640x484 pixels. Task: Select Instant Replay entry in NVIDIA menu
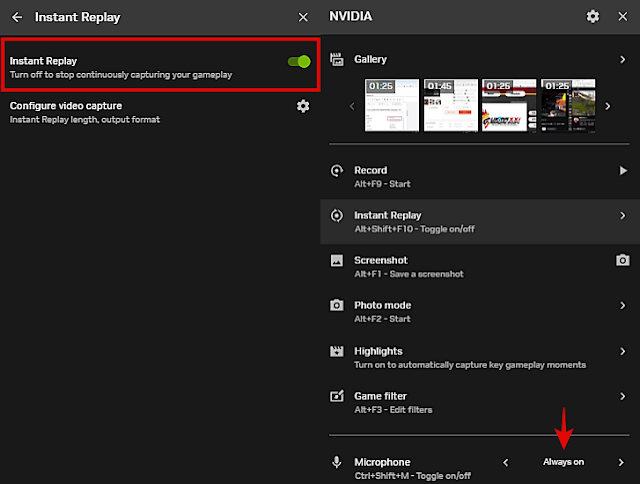pos(480,222)
